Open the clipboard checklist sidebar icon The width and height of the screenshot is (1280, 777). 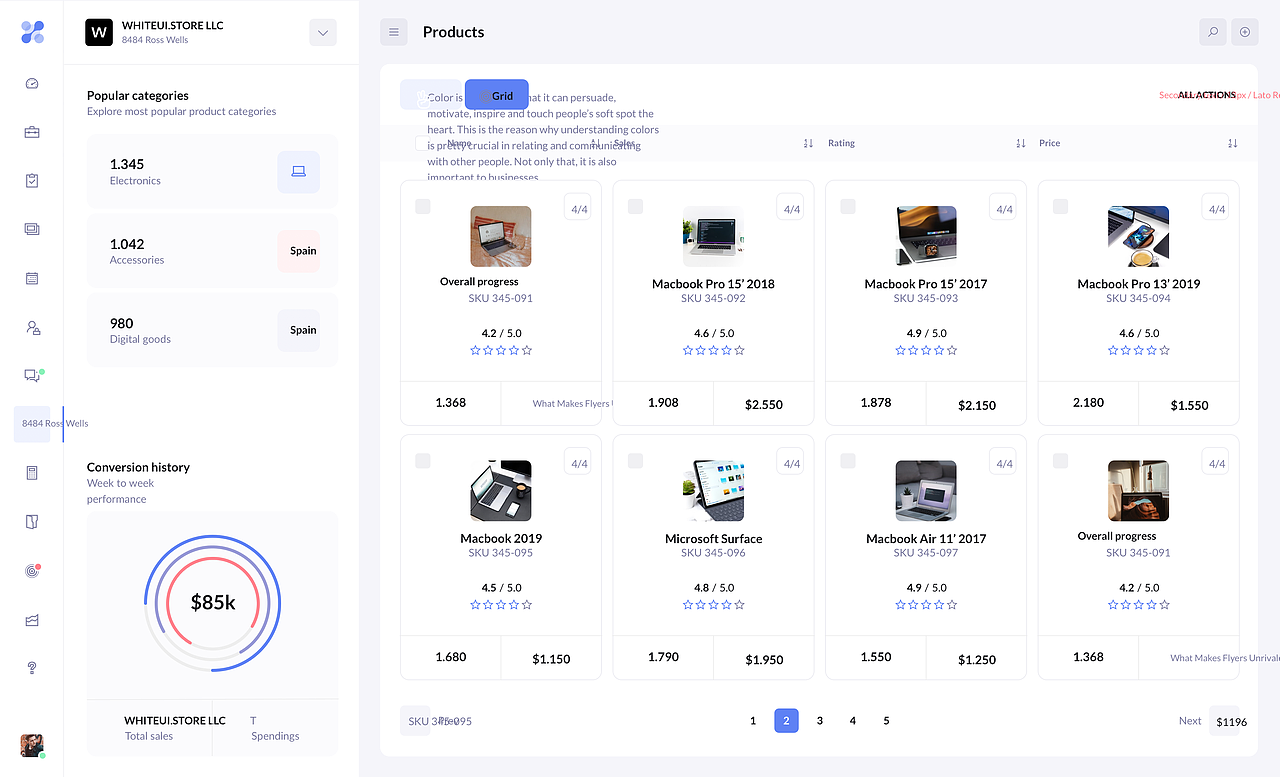pyautogui.click(x=32, y=181)
